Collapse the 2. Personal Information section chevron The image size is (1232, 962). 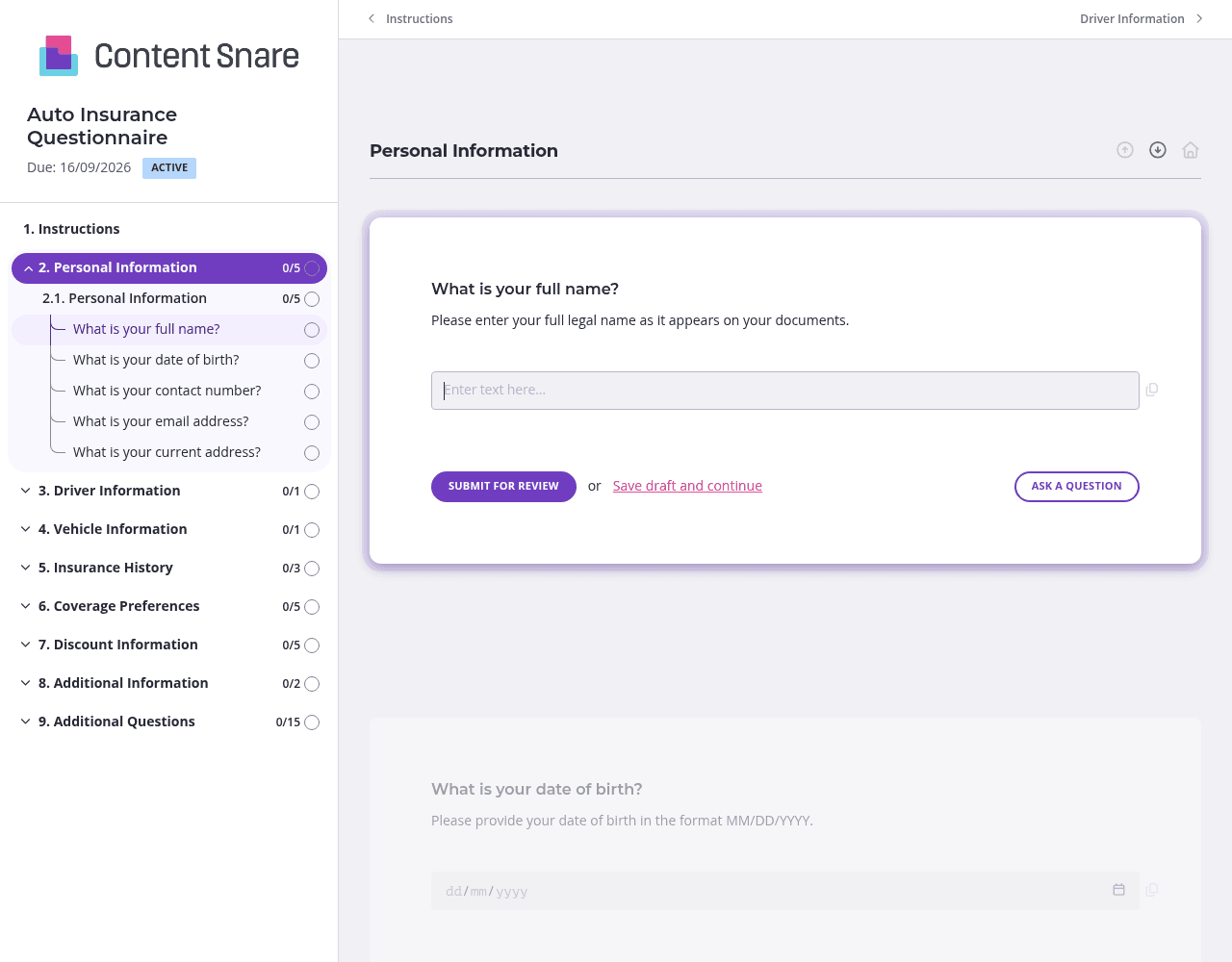28,268
